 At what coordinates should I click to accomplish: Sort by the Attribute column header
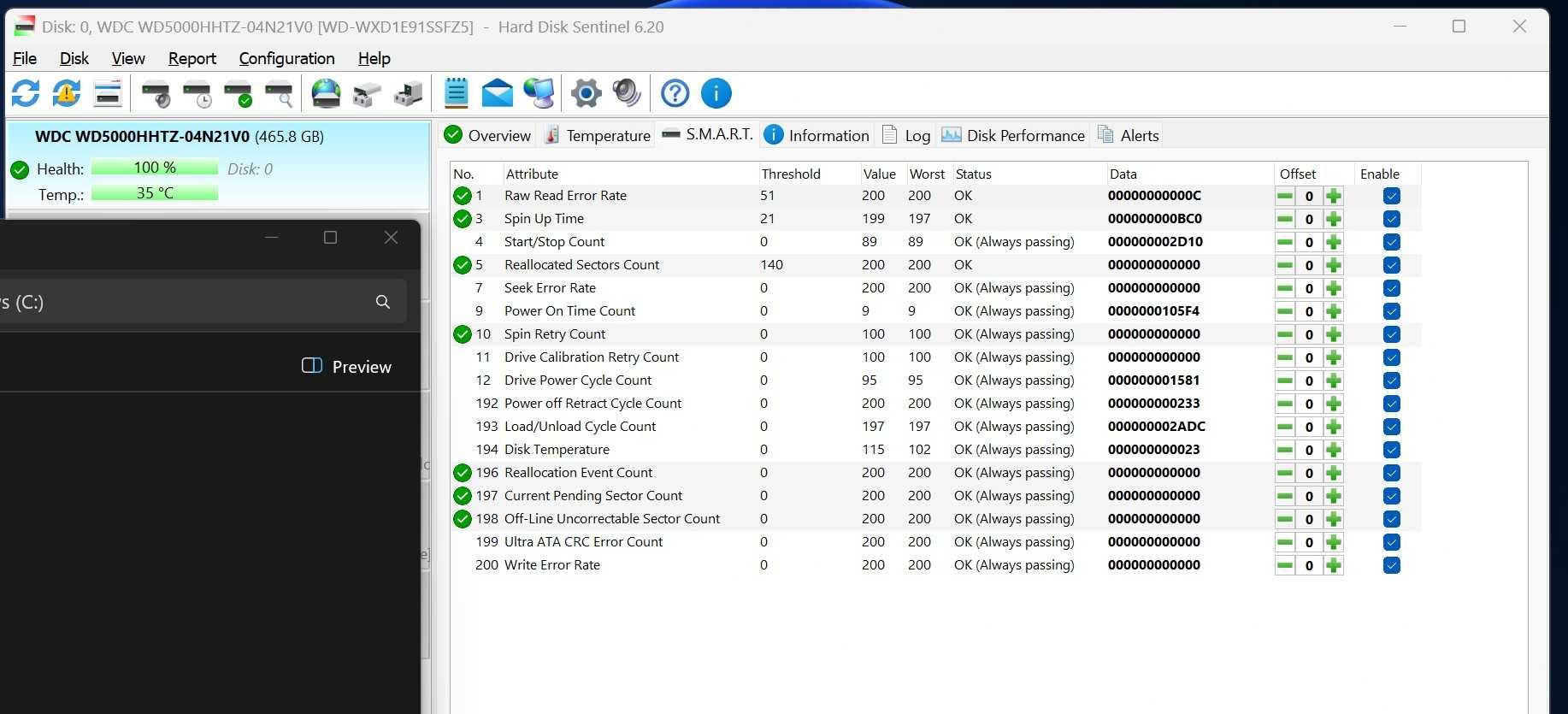(630, 174)
